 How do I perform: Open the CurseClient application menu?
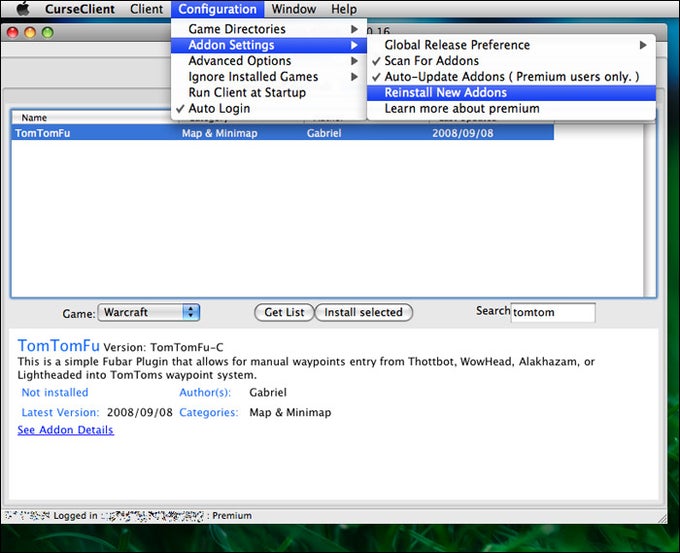point(80,9)
